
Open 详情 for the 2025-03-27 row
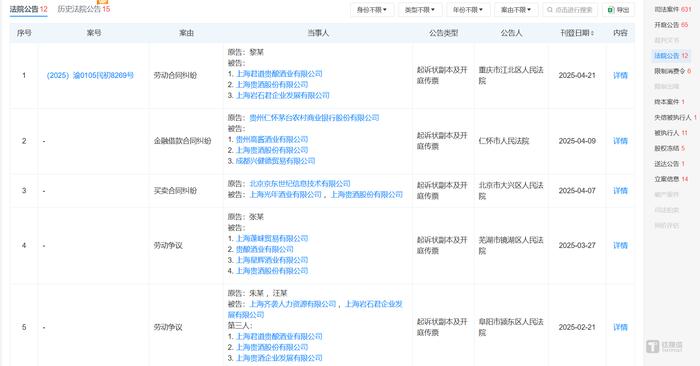(x=620, y=245)
